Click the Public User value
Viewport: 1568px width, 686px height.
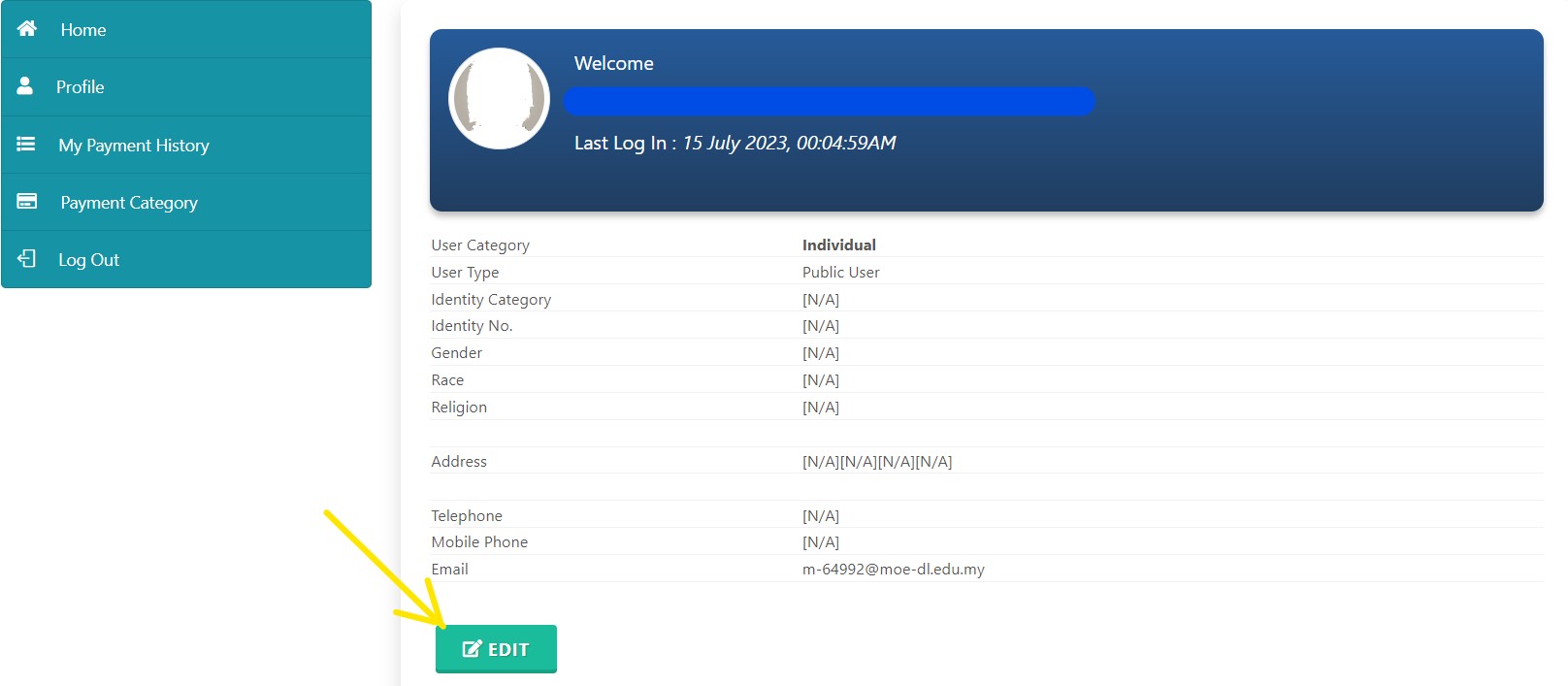click(x=840, y=273)
